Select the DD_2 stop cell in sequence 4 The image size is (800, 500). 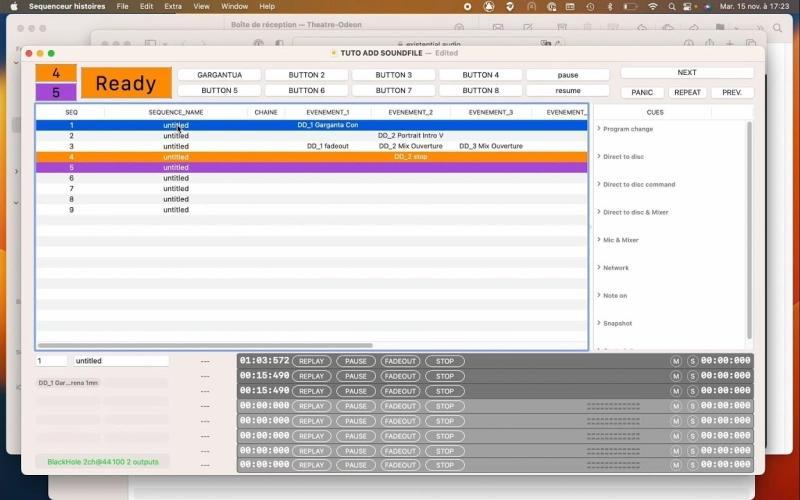point(410,157)
